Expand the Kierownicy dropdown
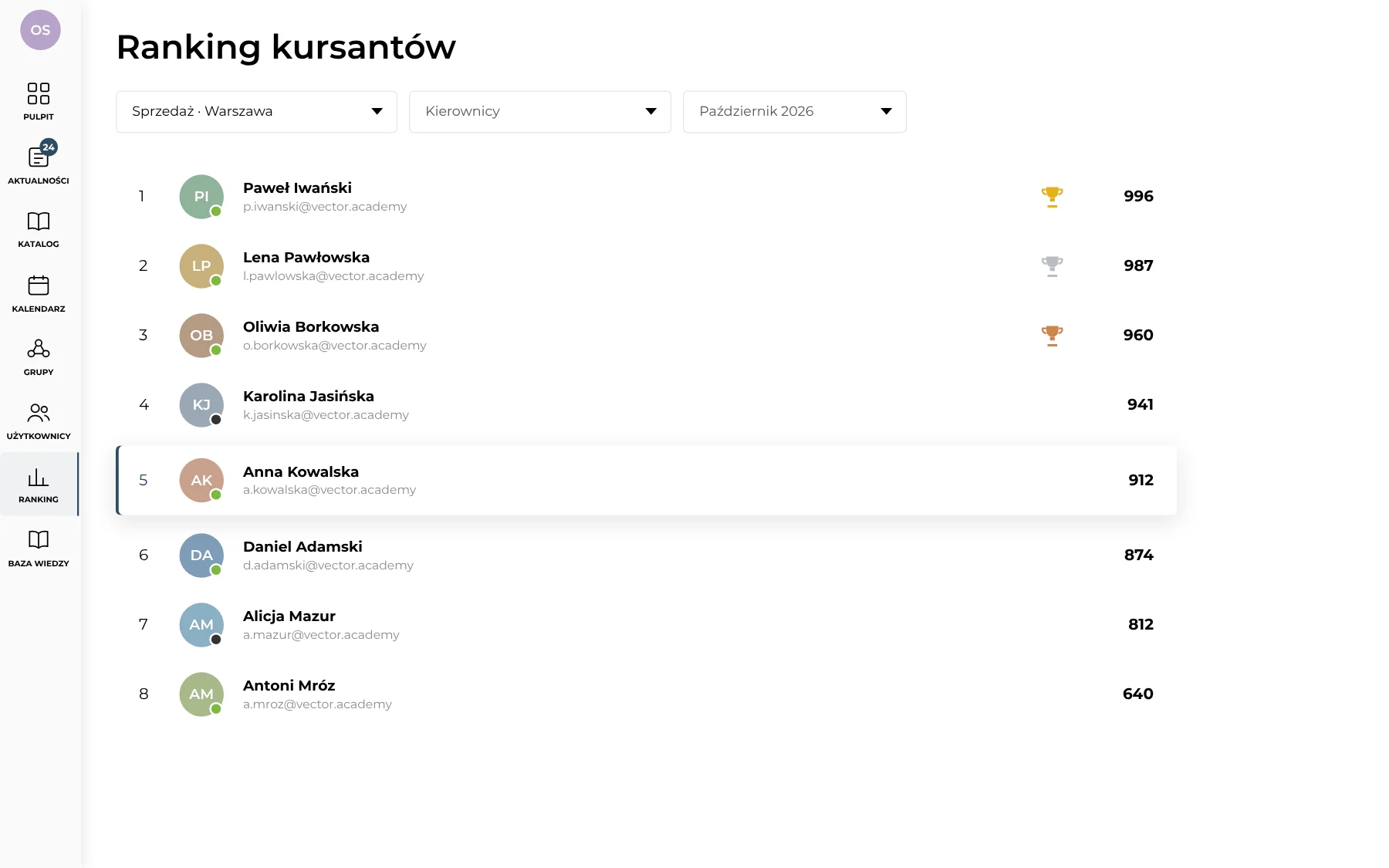Image resolution: width=1389 pixels, height=868 pixels. click(540, 112)
